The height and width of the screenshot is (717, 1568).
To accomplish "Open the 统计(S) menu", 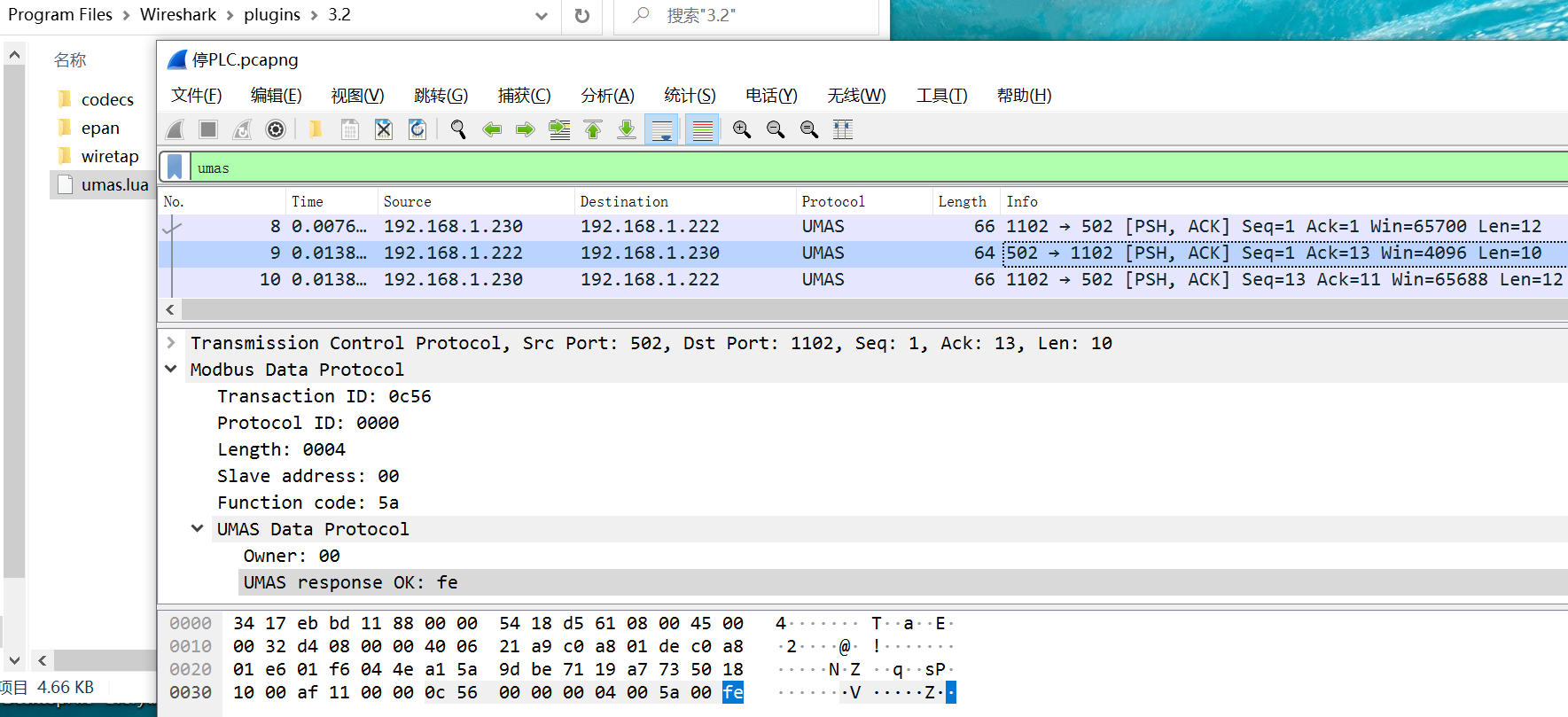I will (690, 95).
